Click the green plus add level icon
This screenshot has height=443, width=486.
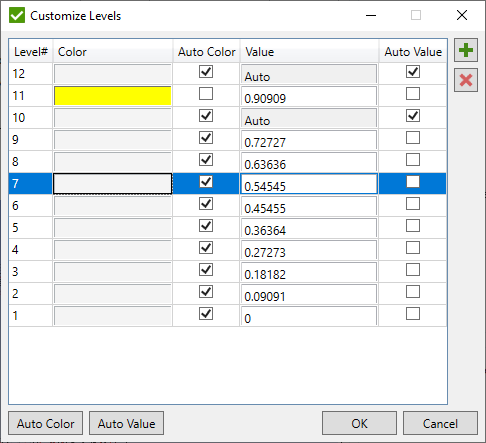click(x=466, y=50)
